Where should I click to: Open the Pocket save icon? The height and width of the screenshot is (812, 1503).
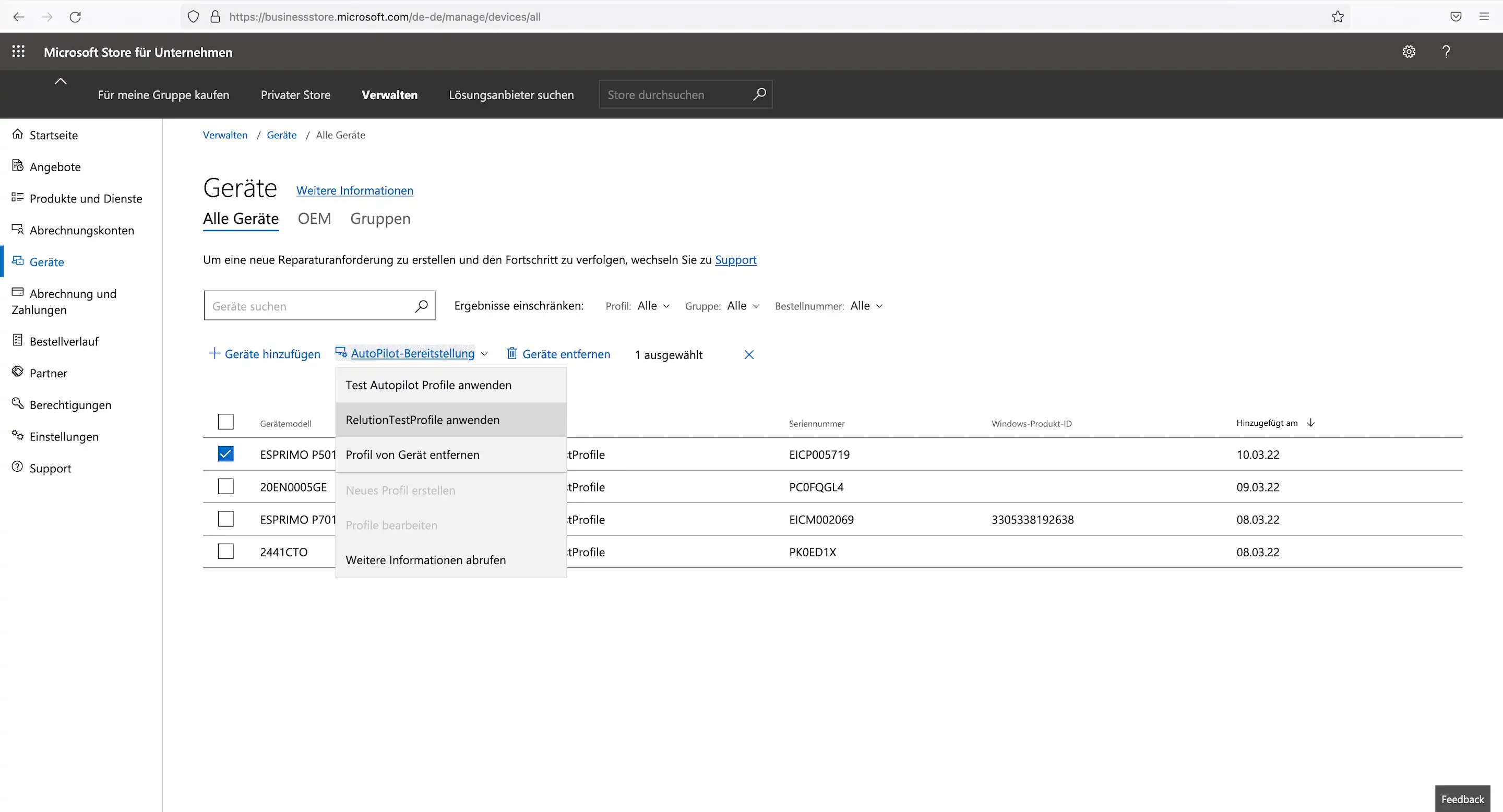pos(1456,17)
